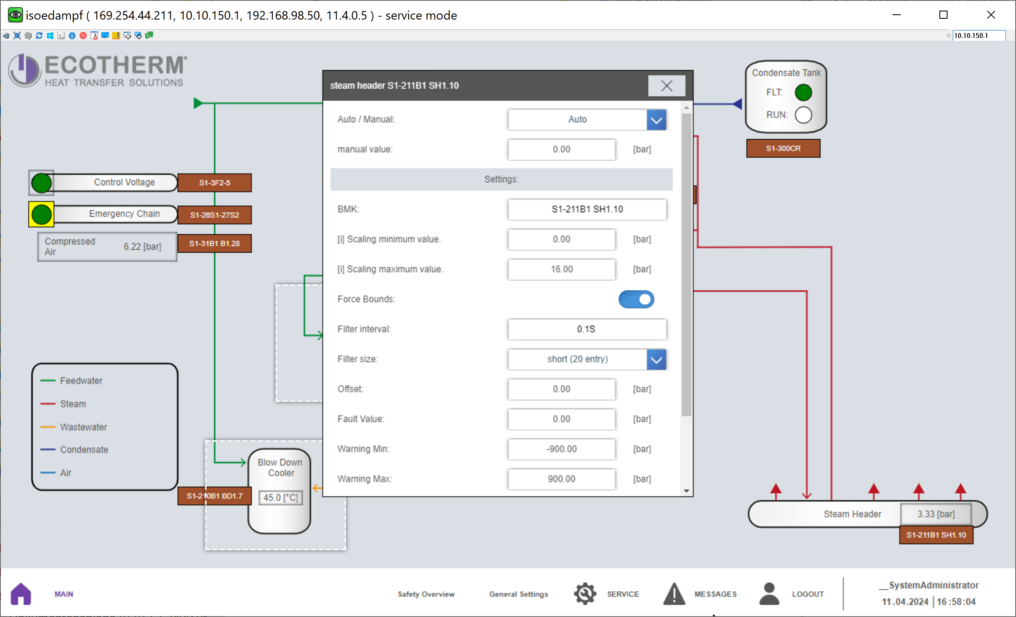The image size is (1016, 617).
Task: Toggle the Force Bounds switch
Action: [636, 299]
